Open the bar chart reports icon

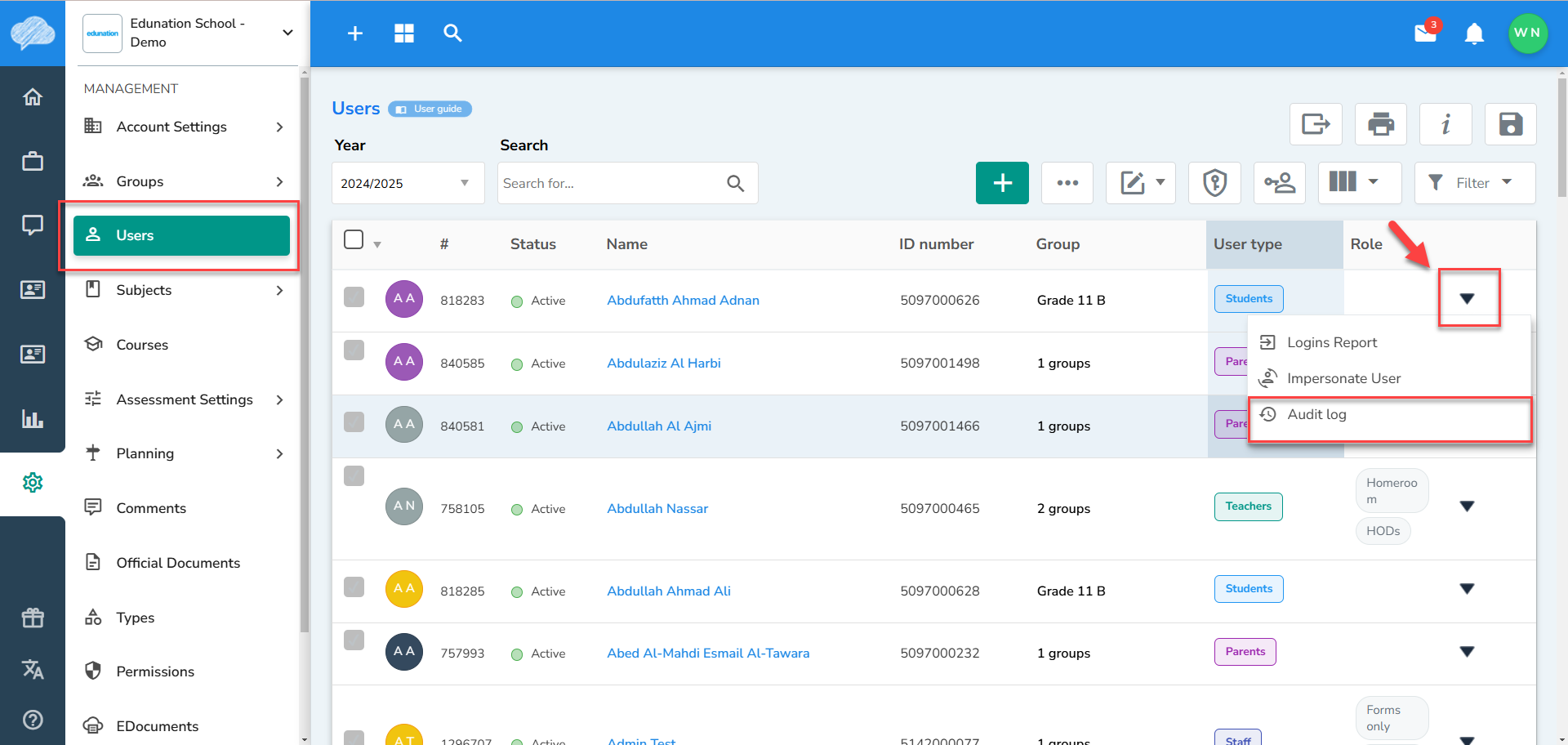33,419
